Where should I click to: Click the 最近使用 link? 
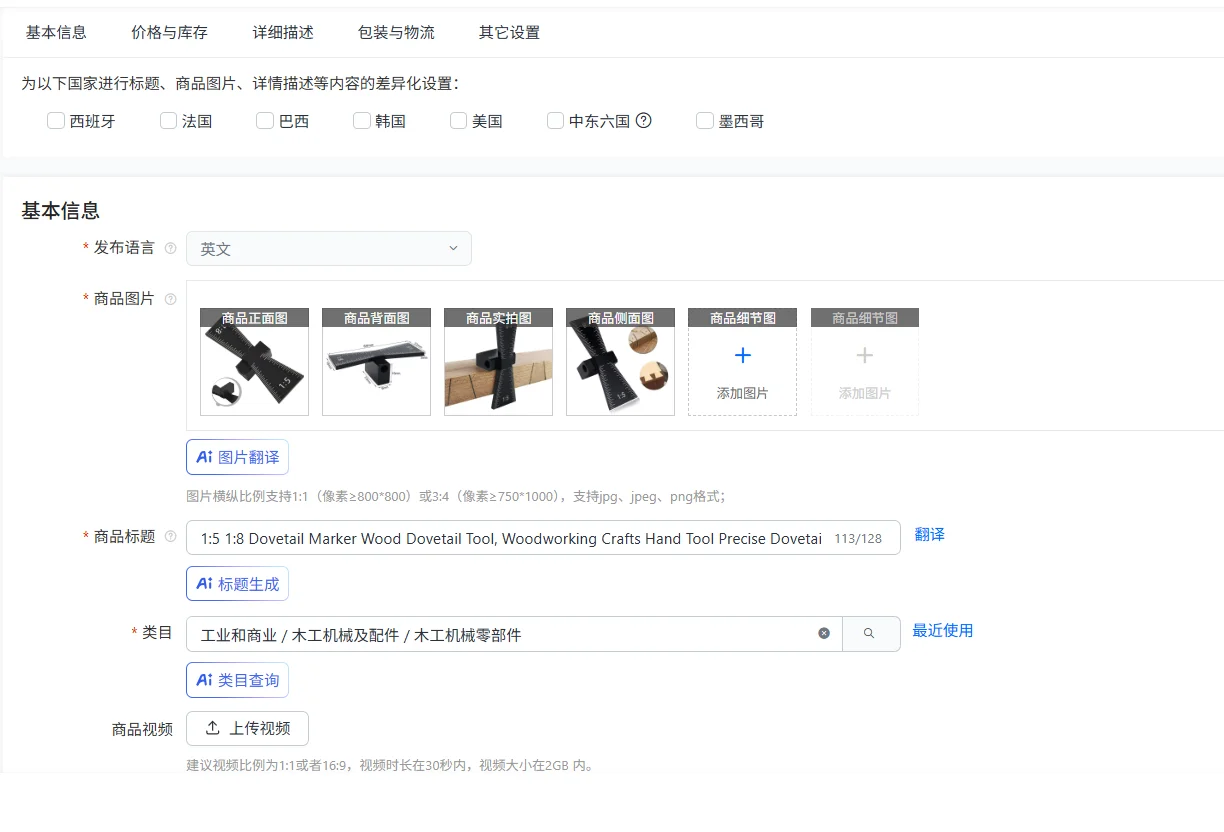pos(943,631)
